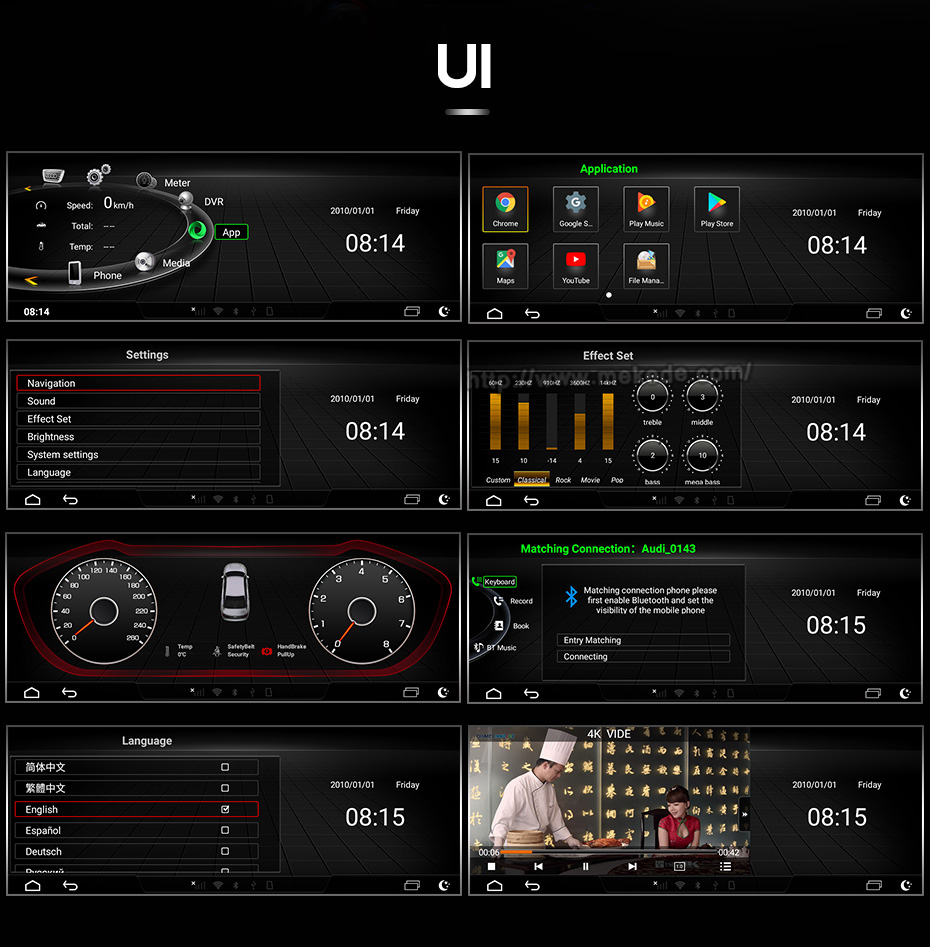
Task: Open the Brightness settings entry
Action: tap(138, 437)
